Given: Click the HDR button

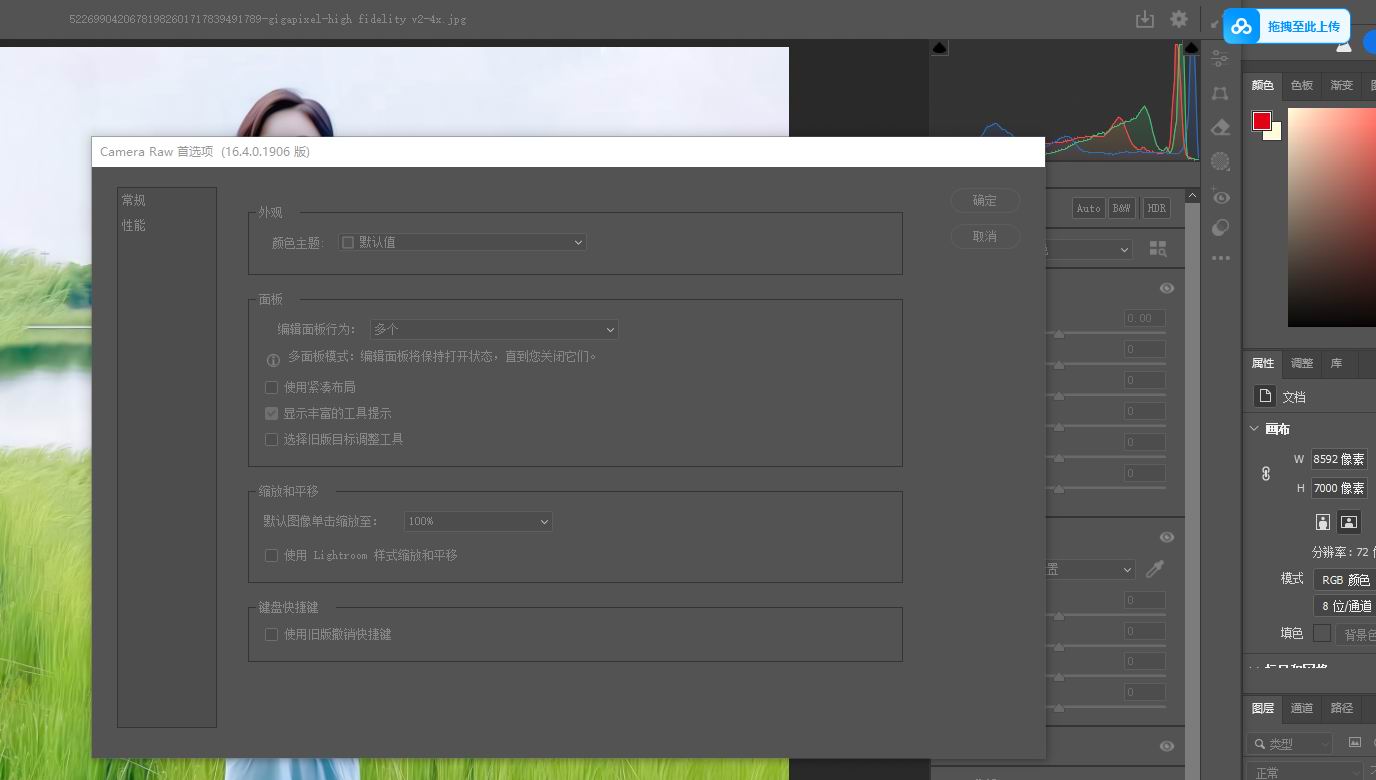Looking at the screenshot, I should pos(1156,208).
